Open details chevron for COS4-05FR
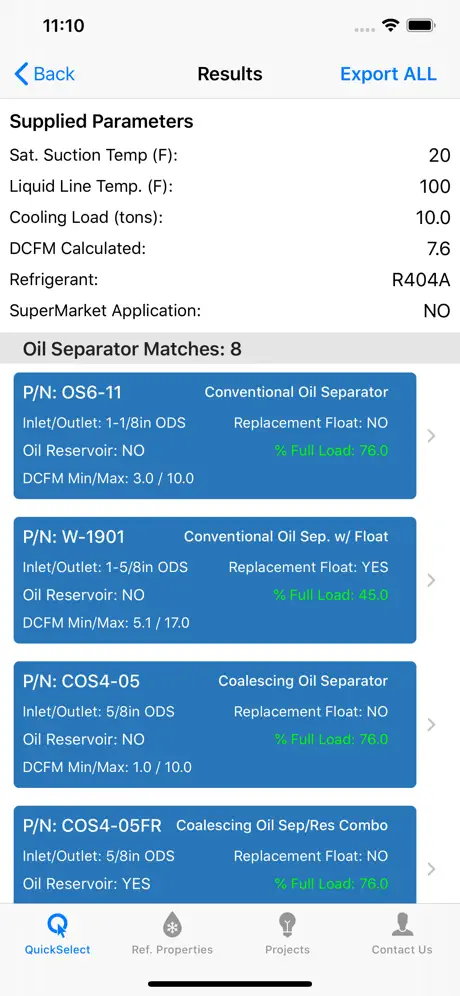The width and height of the screenshot is (460, 996). point(431,868)
